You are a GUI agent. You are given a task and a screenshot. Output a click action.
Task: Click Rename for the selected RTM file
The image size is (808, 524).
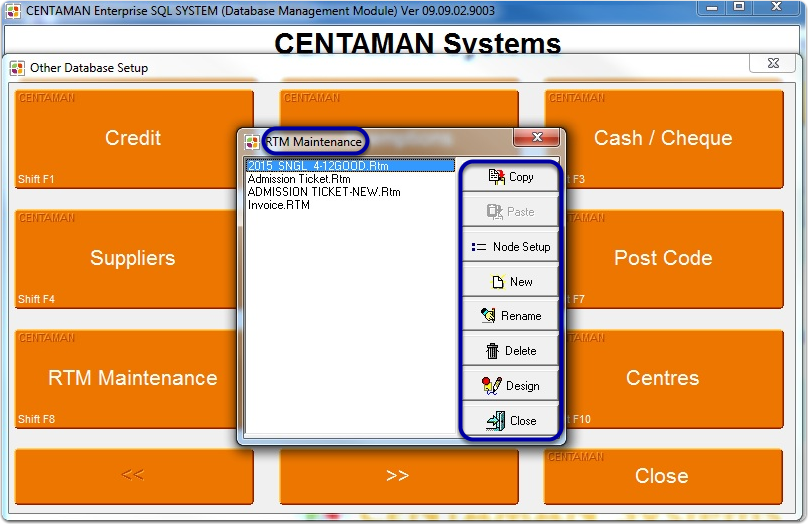[510, 316]
